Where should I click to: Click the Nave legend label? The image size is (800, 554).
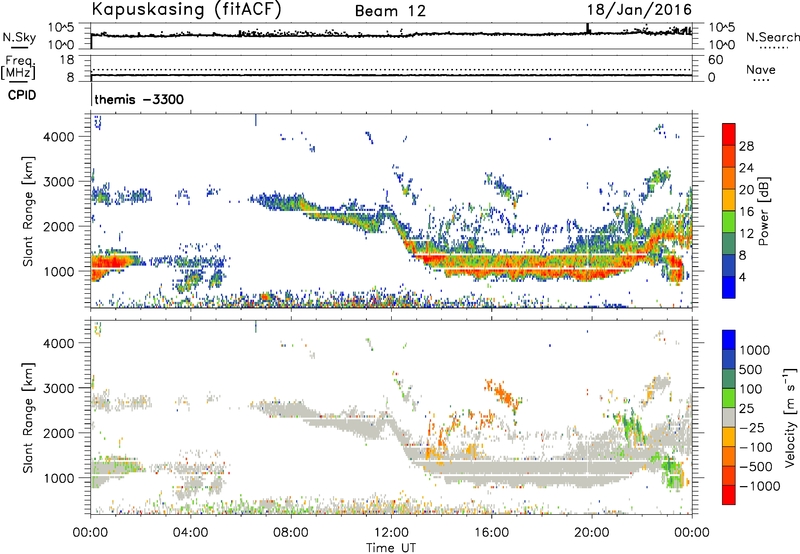761,69
